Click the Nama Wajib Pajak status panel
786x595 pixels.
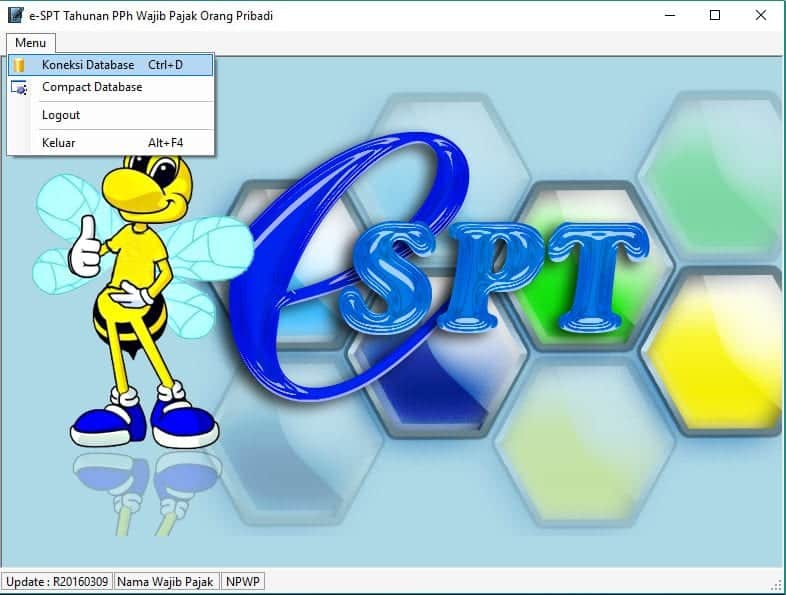pyautogui.click(x=166, y=582)
